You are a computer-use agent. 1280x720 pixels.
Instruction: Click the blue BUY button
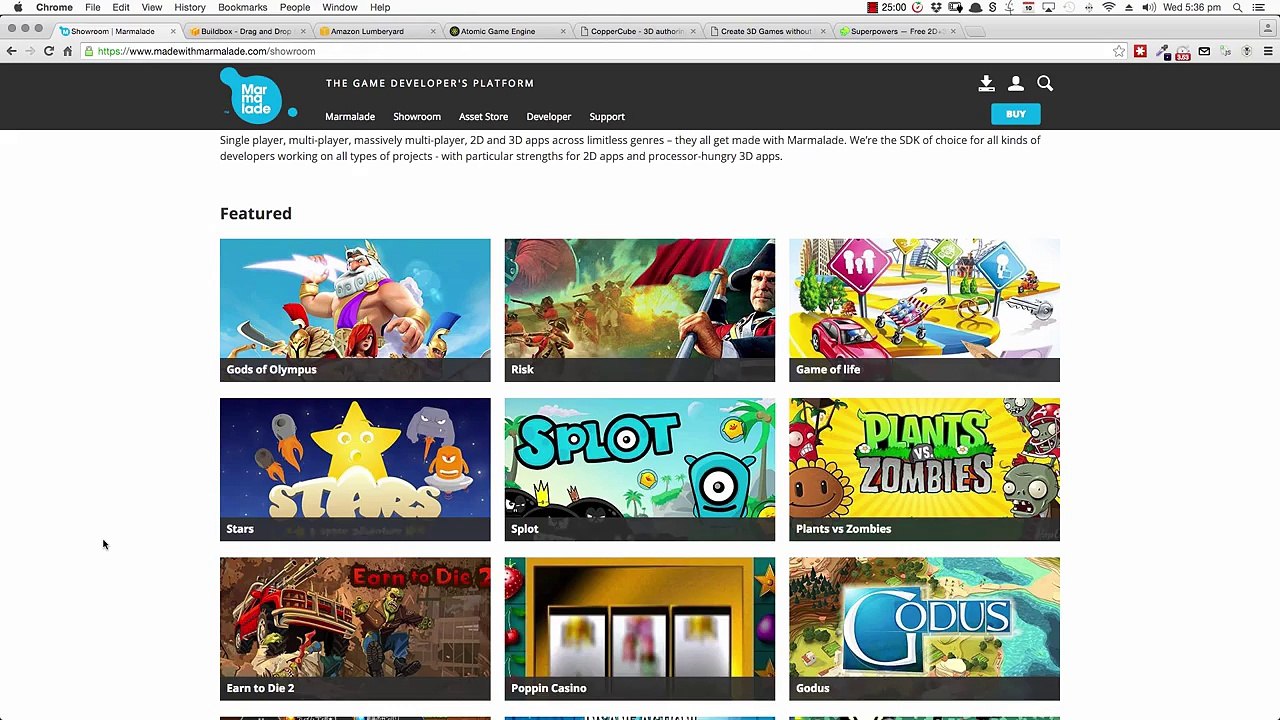tap(1016, 114)
